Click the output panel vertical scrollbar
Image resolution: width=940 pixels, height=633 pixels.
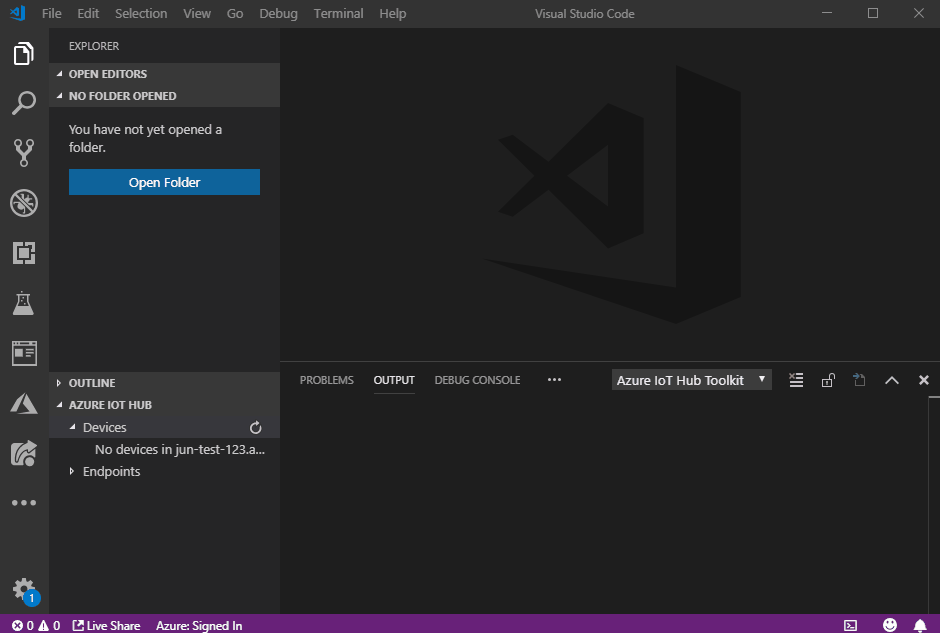coord(933,505)
